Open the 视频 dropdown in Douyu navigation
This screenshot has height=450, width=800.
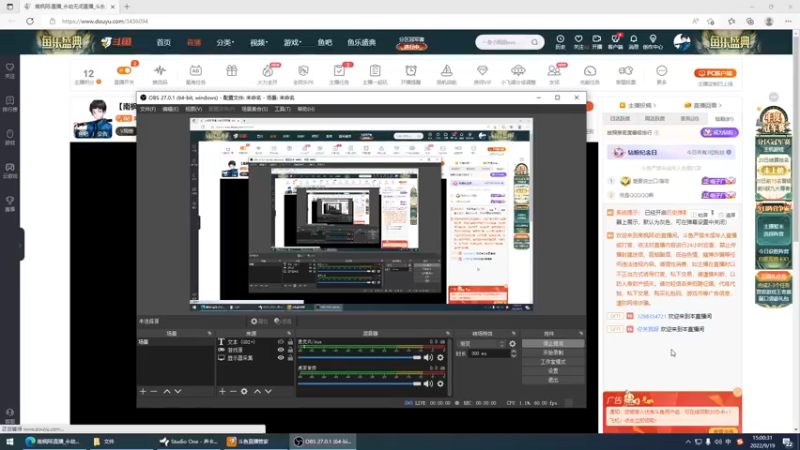pyautogui.click(x=259, y=42)
